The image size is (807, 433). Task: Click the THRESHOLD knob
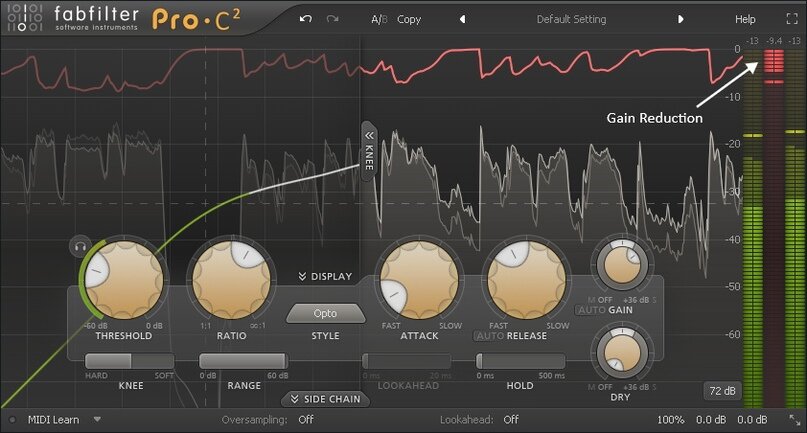coord(124,280)
